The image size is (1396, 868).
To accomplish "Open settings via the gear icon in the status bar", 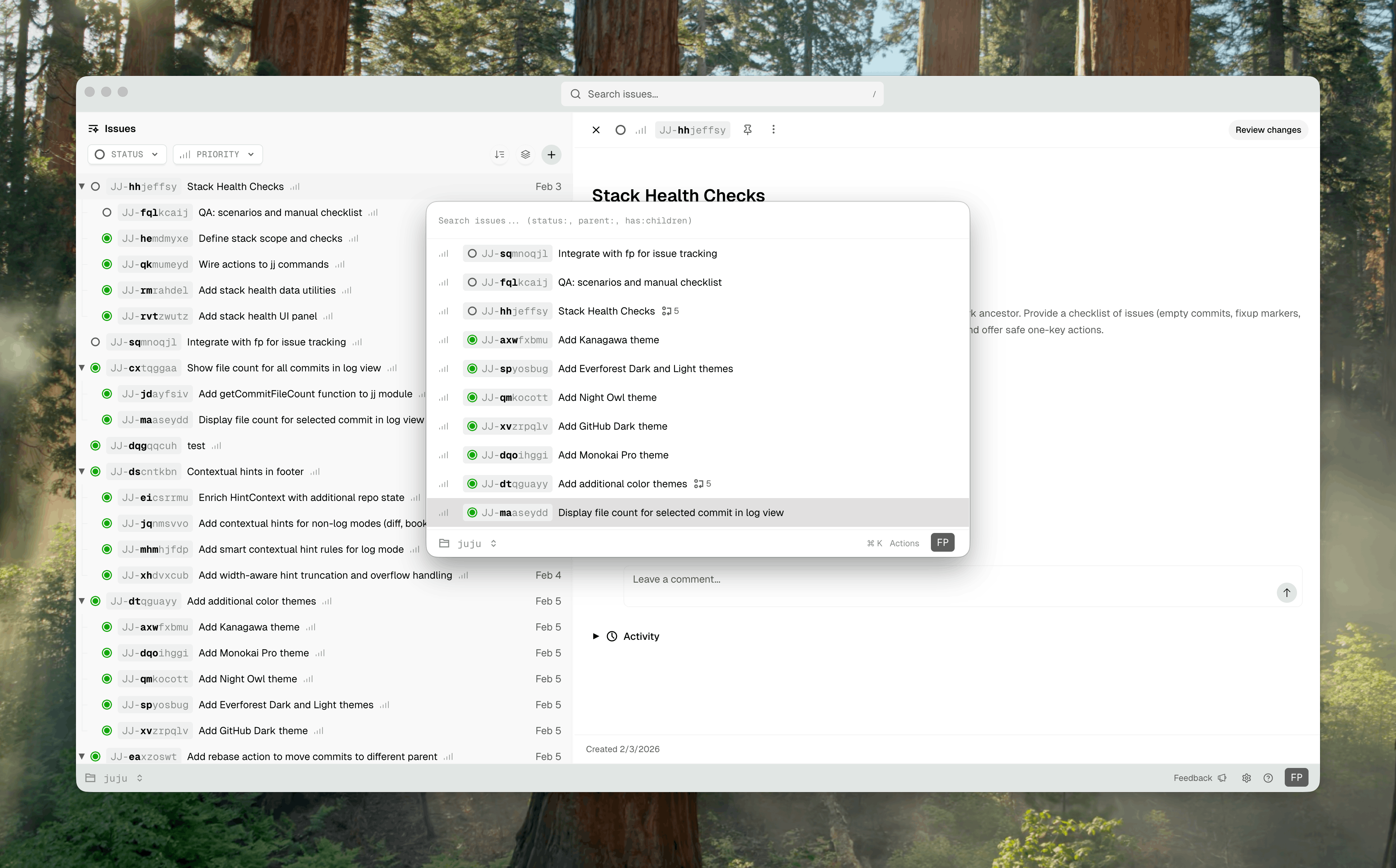I will (1246, 777).
